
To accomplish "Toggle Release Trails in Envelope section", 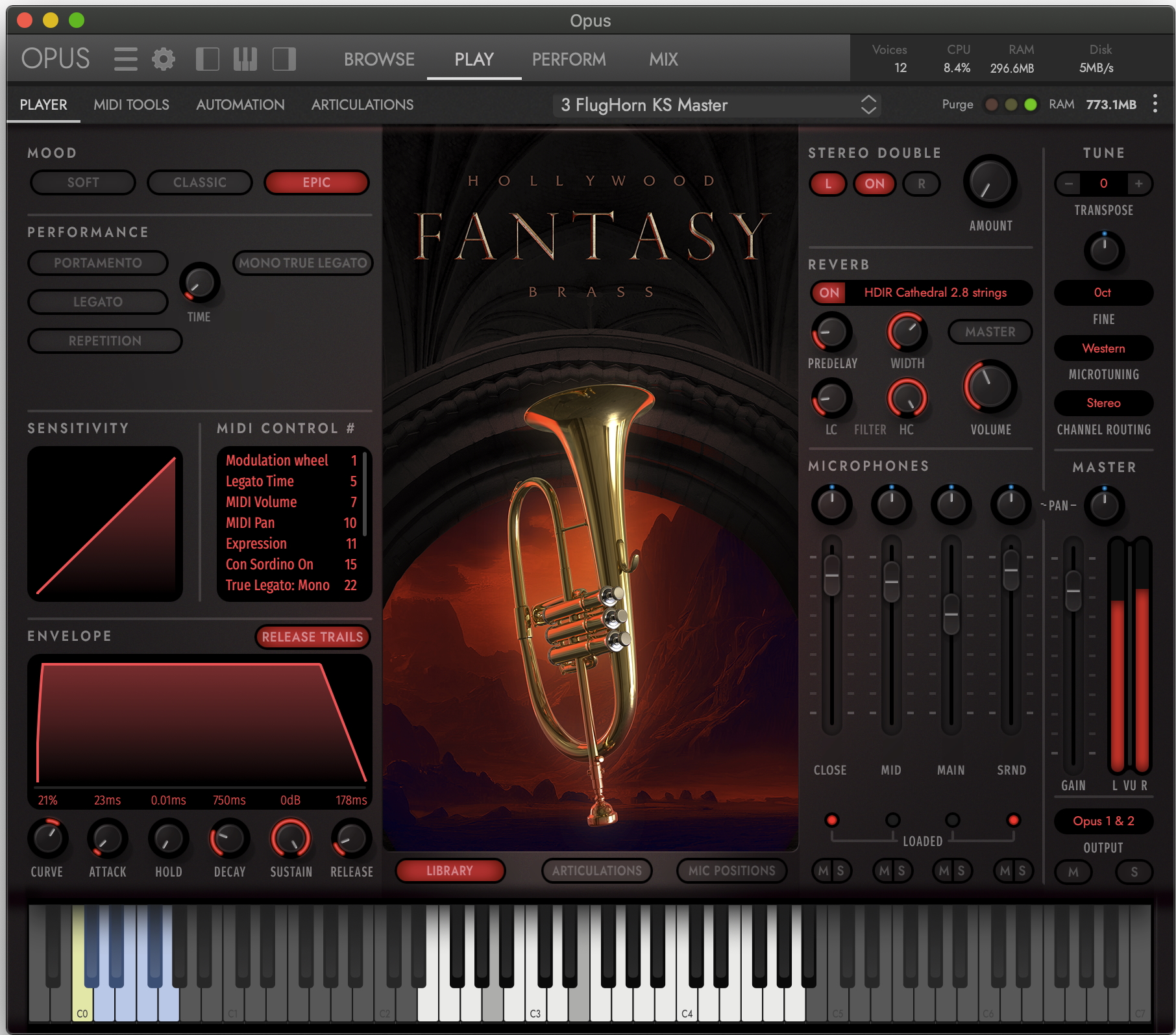I will tap(312, 637).
